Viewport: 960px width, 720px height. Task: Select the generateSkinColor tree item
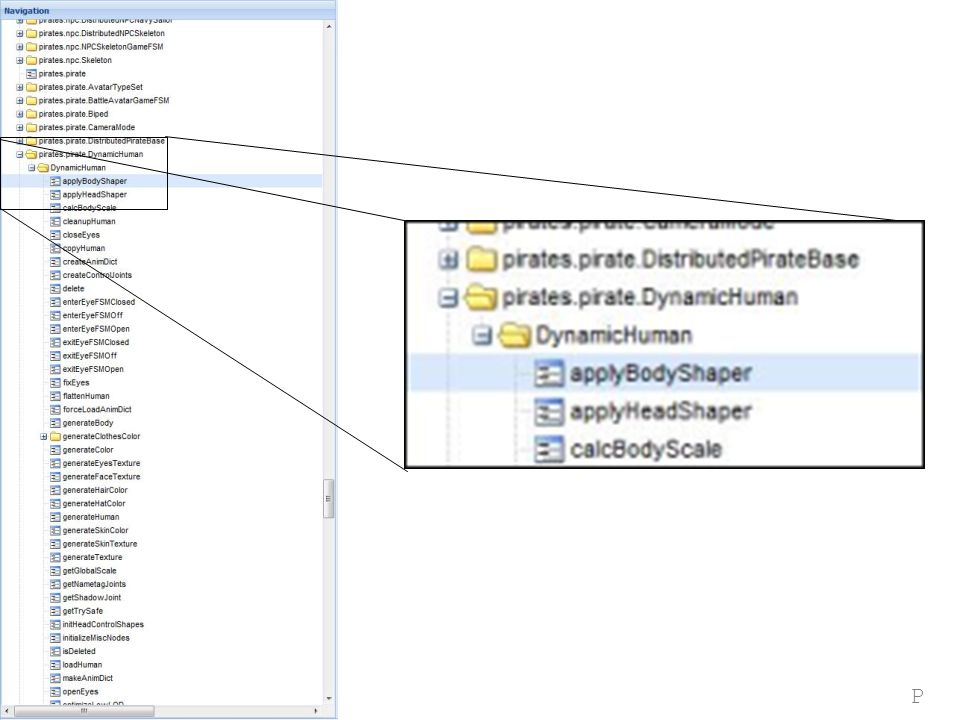point(96,531)
